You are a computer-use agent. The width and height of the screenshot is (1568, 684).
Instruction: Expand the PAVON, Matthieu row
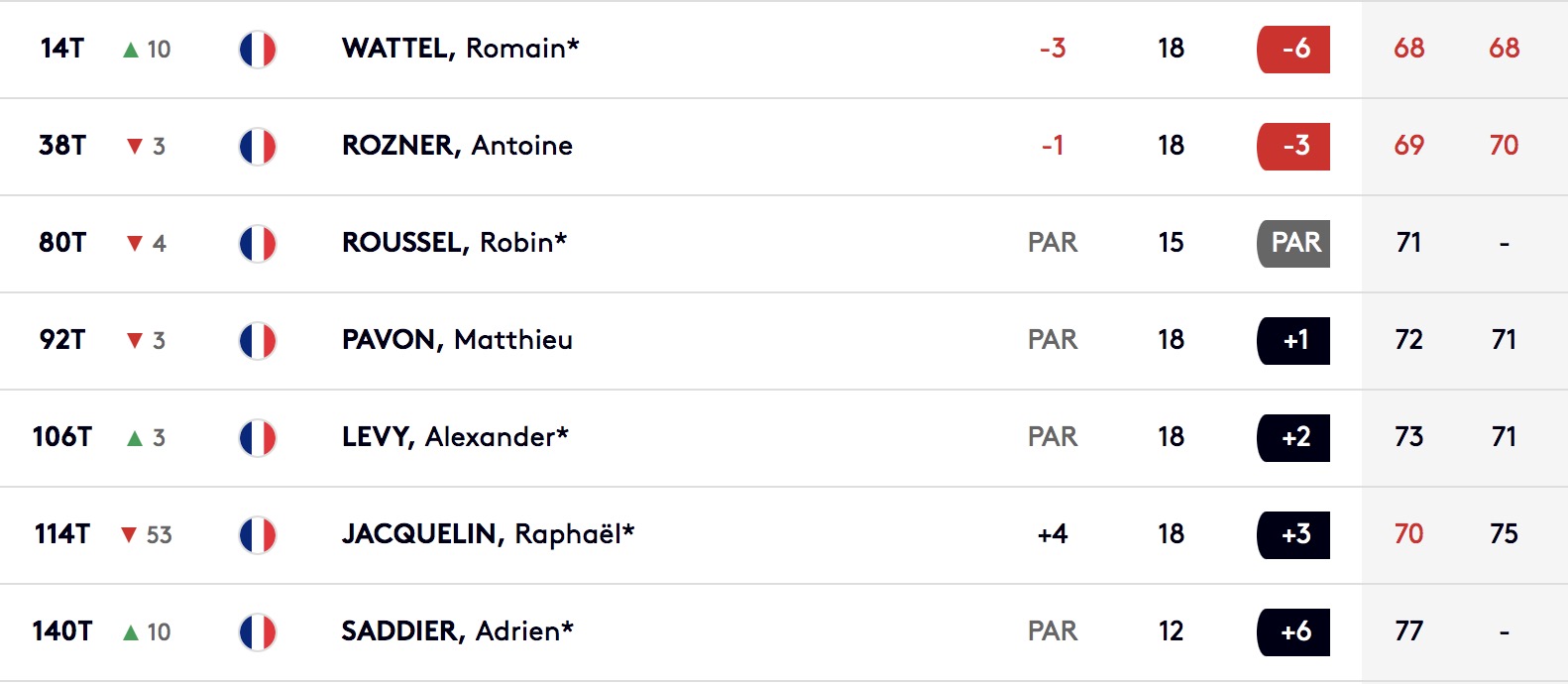point(784,341)
